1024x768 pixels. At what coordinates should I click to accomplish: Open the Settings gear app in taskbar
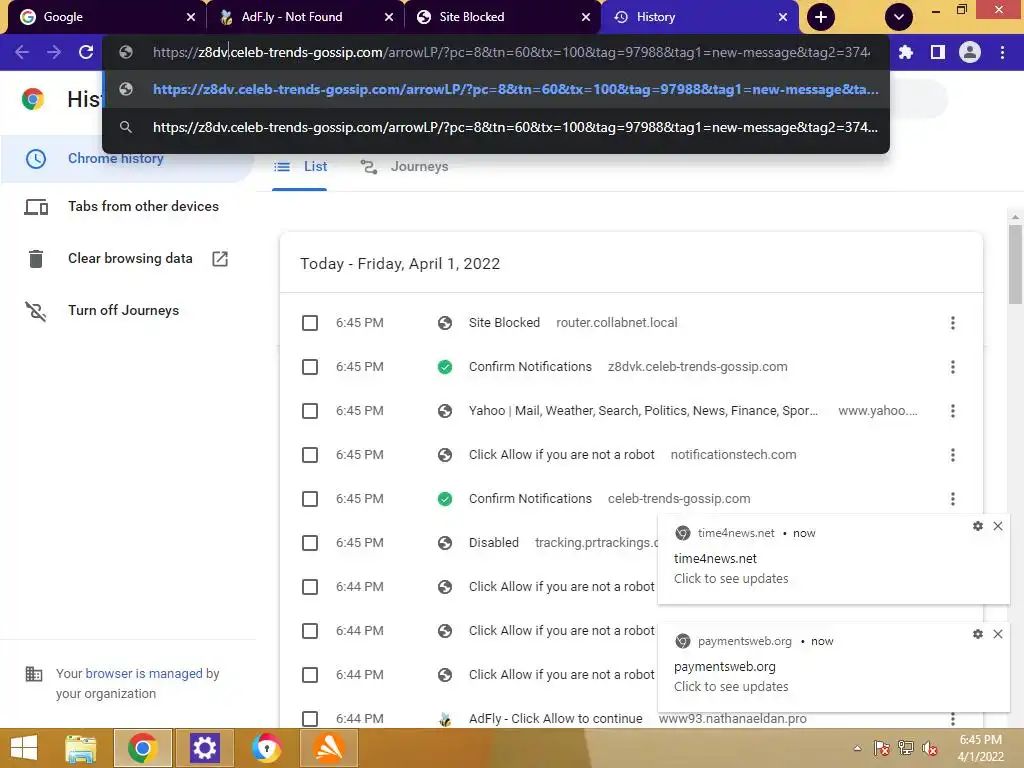[204, 748]
